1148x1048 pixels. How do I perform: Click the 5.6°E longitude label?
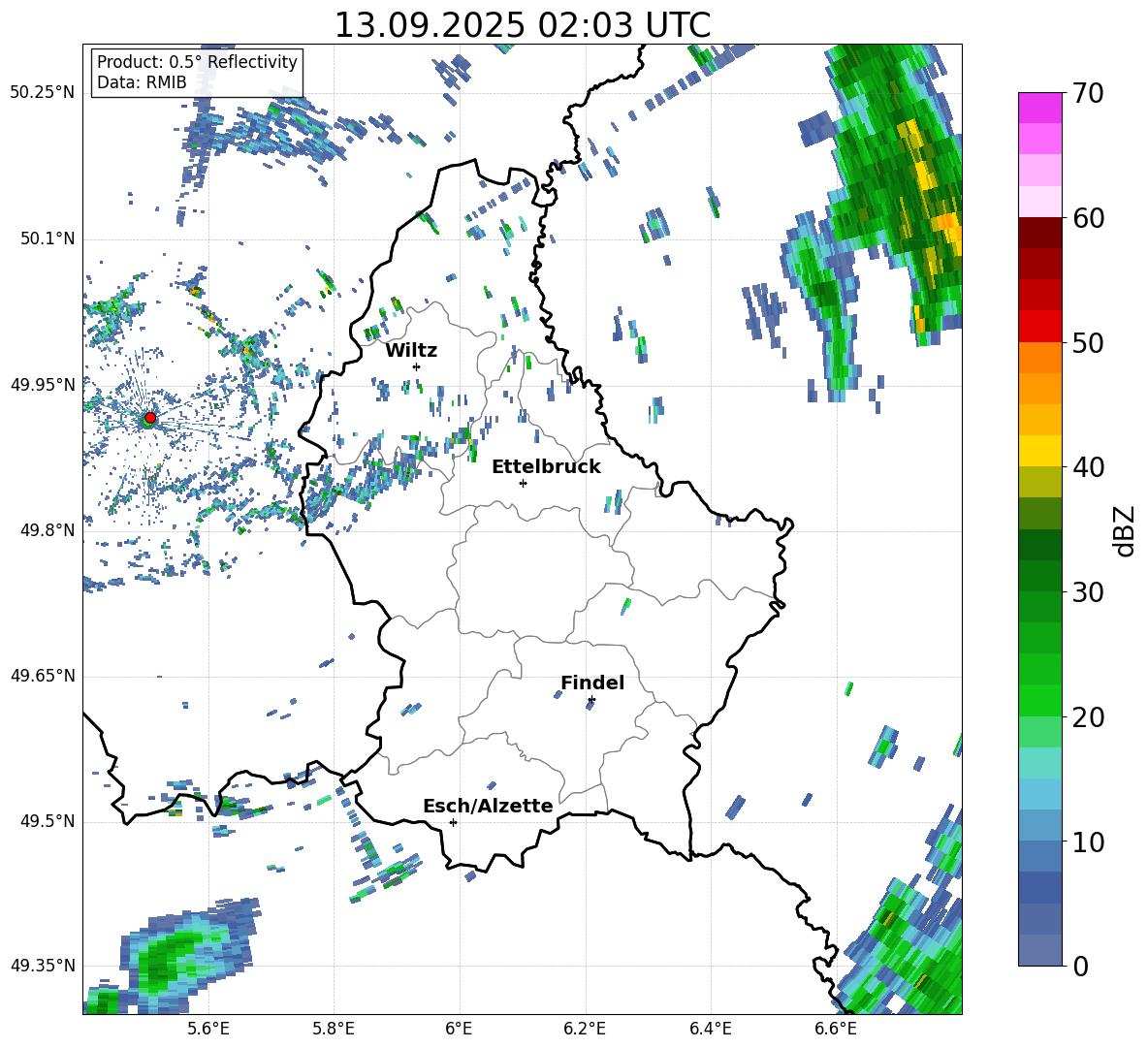(x=207, y=1029)
